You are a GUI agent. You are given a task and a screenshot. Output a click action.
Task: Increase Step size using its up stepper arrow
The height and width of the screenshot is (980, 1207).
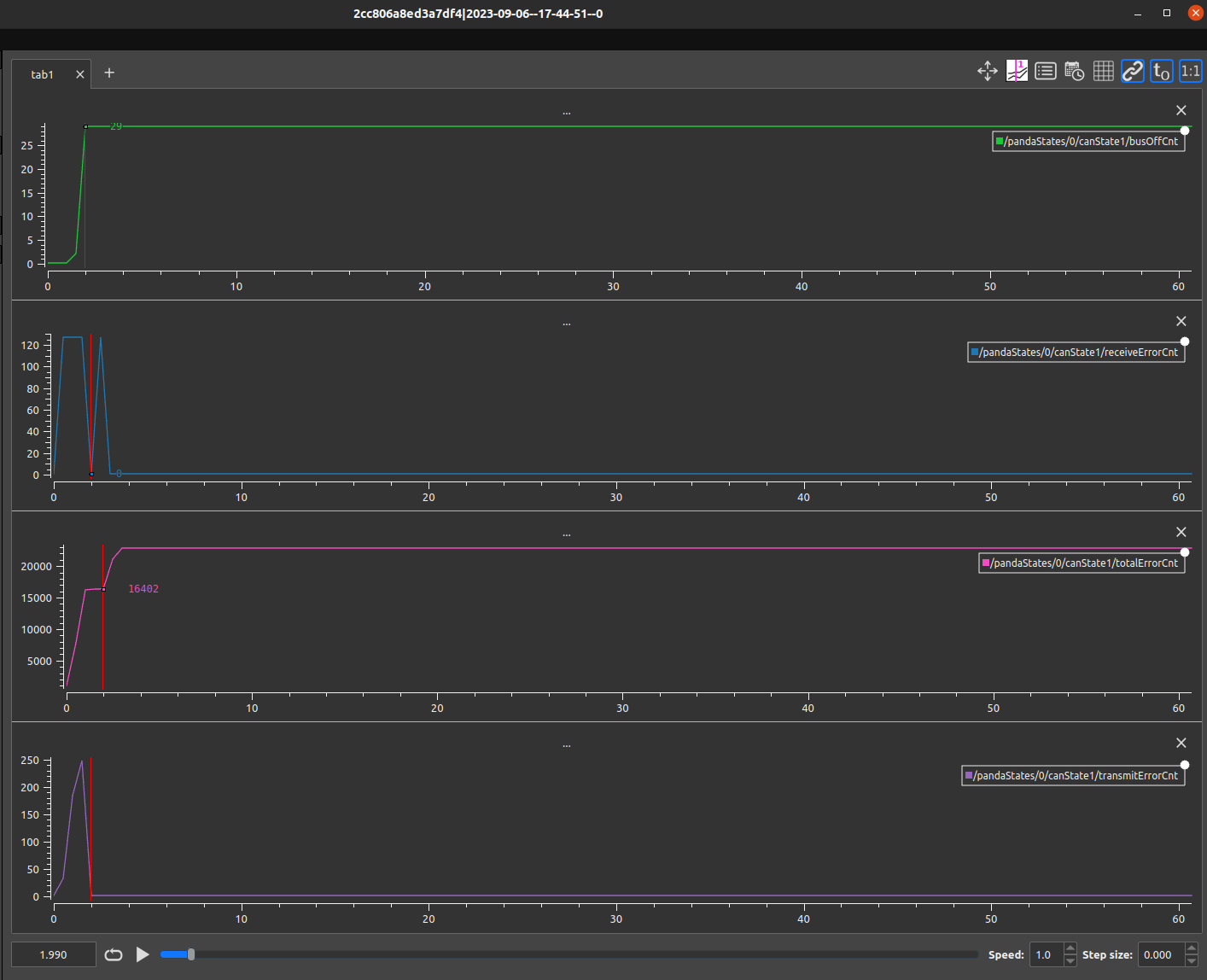point(1192,949)
